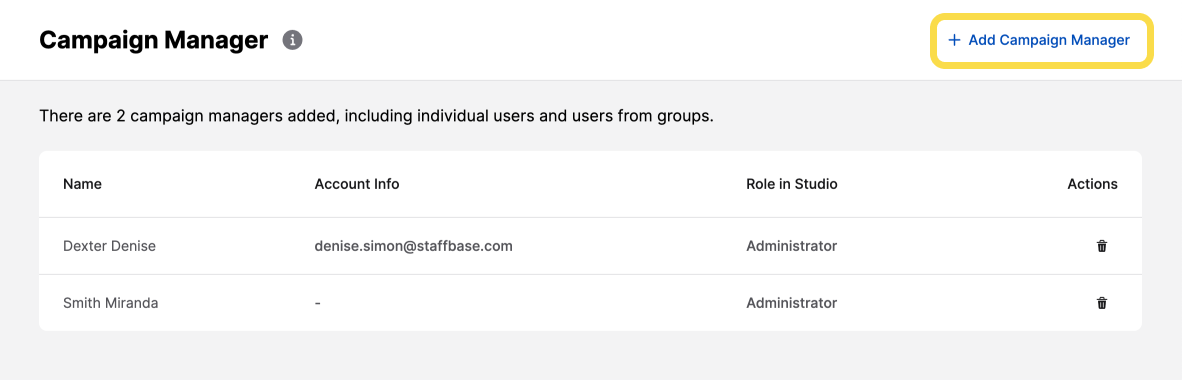Click the info icon beside Campaign Manager

(x=293, y=40)
